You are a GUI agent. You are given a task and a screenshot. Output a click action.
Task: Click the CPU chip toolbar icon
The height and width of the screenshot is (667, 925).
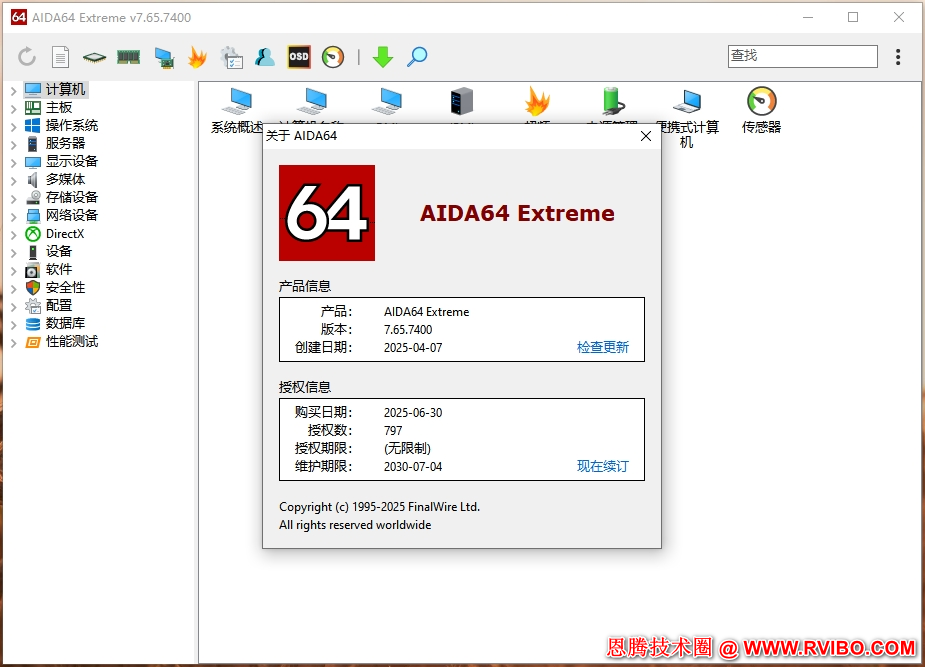(x=94, y=57)
